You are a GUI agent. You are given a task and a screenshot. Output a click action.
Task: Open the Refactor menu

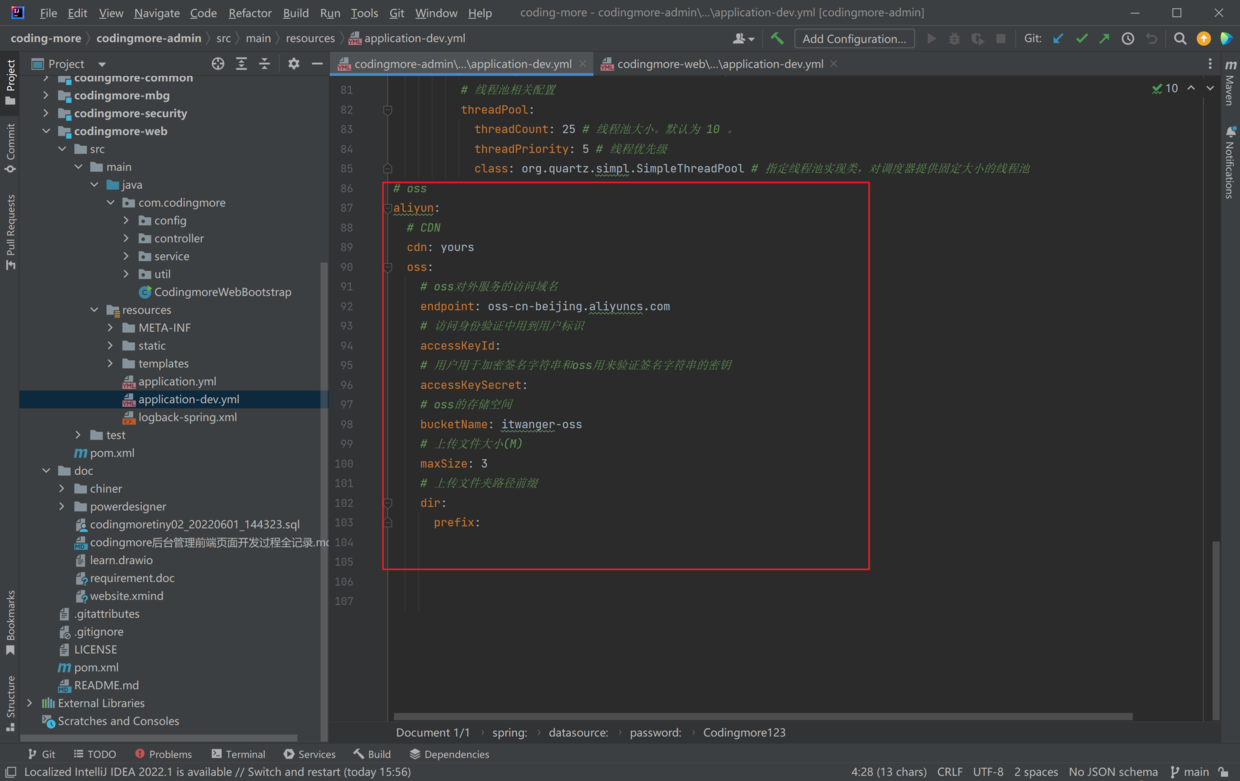tap(249, 13)
